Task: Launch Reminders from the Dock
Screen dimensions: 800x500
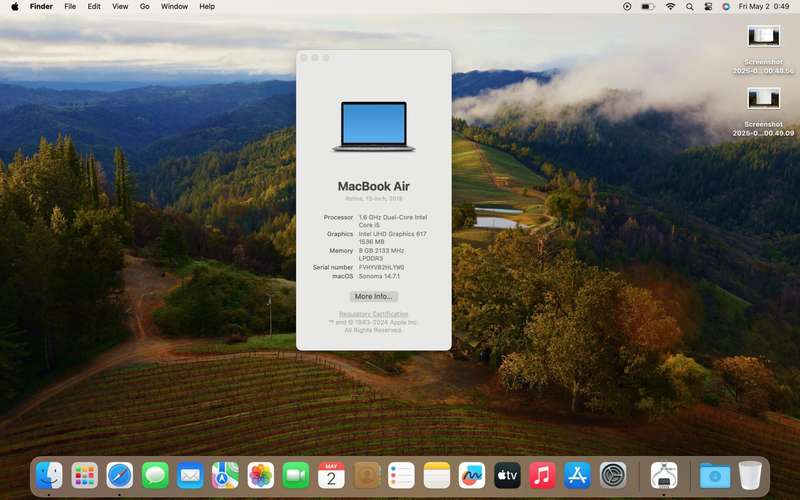Action: 402,476
